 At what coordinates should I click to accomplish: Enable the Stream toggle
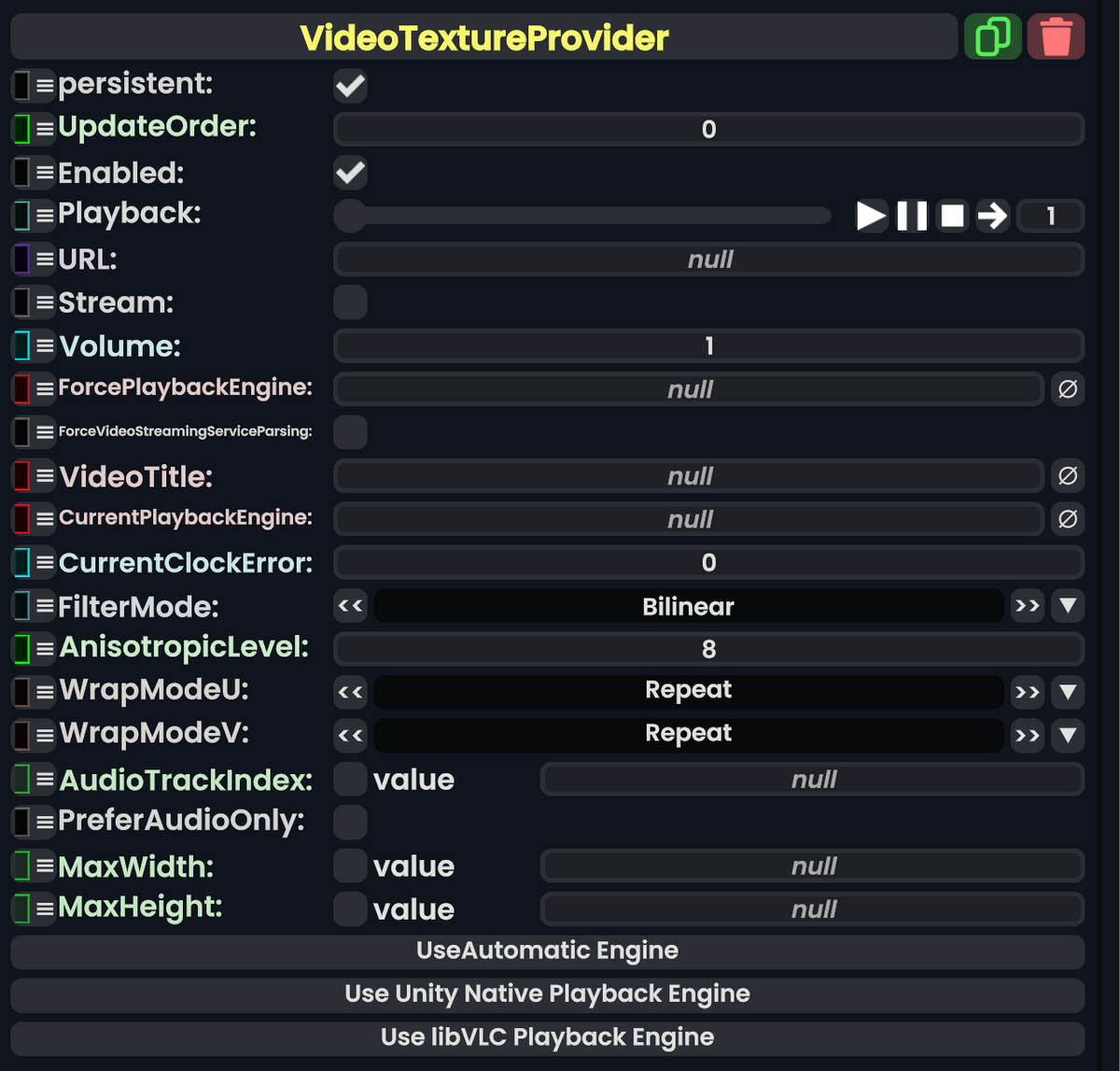coord(350,303)
